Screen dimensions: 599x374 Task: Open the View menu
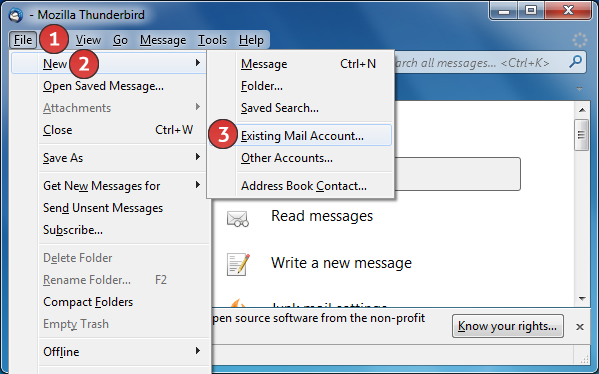click(88, 40)
